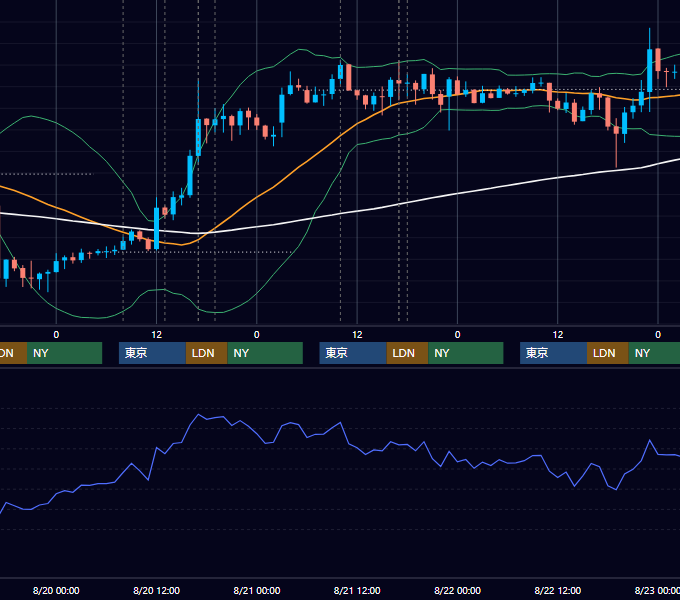Click the 8/20 12:00 date label
Screen dimensions: 680x600
pyautogui.click(x=156, y=590)
